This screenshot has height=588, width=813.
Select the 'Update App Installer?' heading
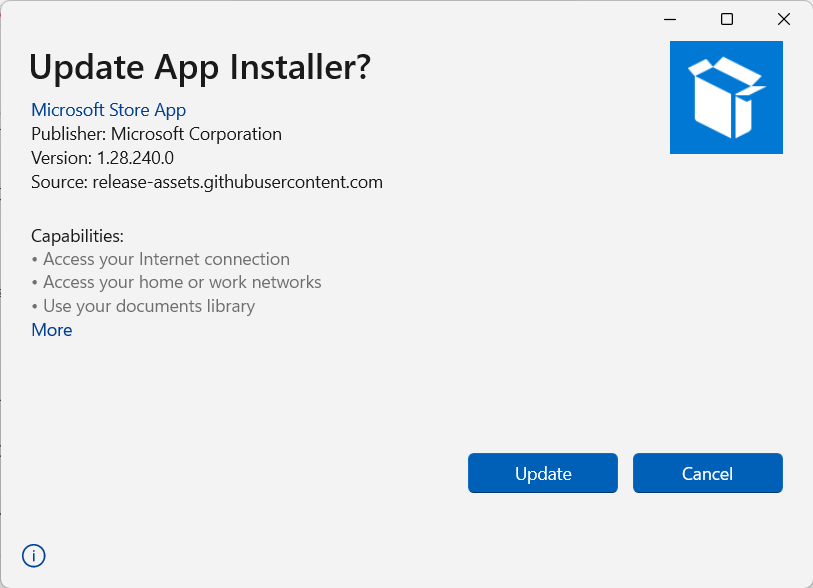[x=200, y=67]
